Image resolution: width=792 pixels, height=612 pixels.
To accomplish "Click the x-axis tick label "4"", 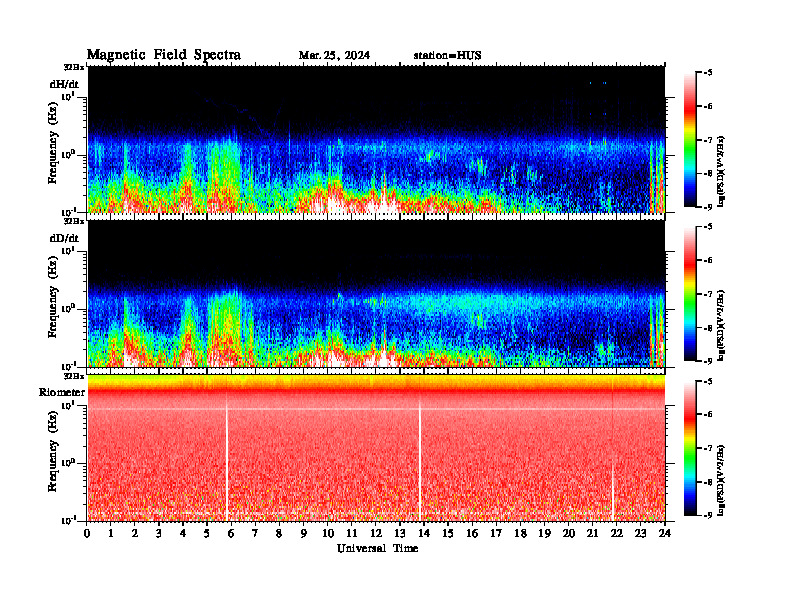I will point(183,533).
